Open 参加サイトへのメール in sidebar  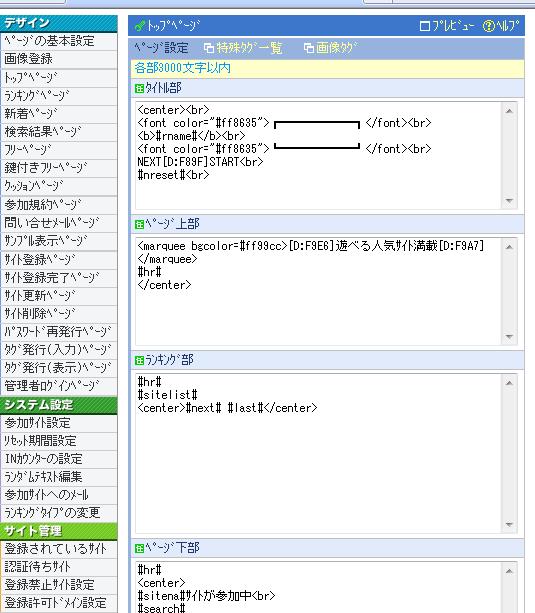coord(59,495)
